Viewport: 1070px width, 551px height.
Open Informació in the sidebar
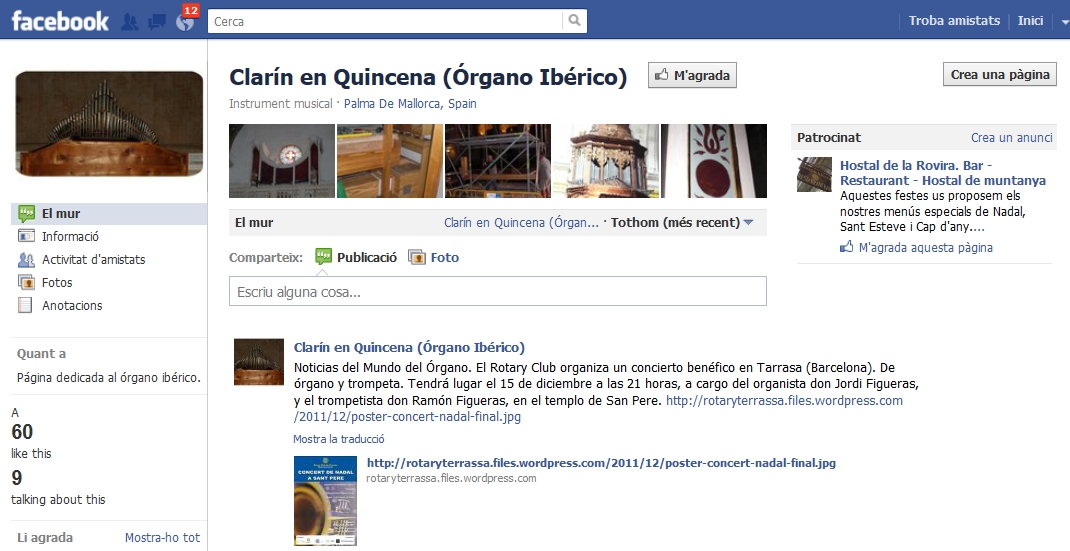70,236
